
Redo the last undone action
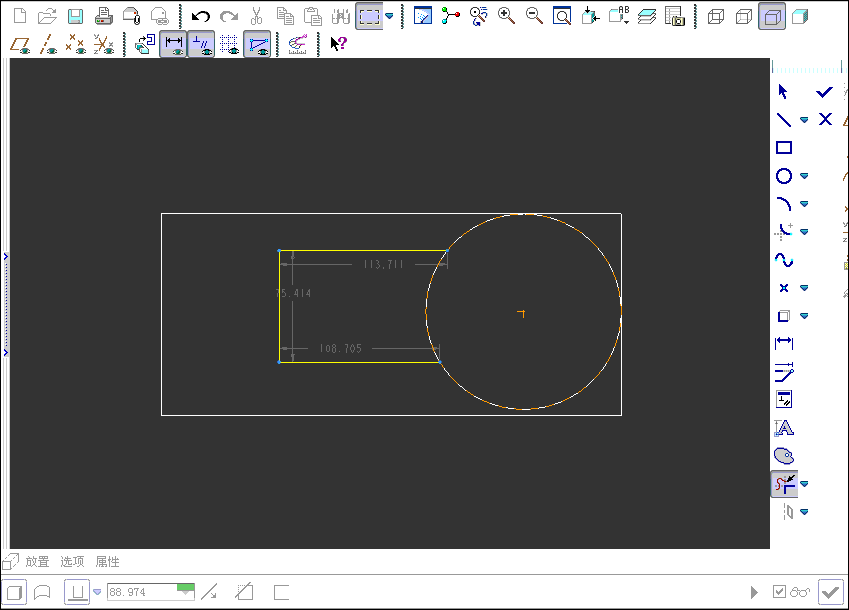click(228, 16)
